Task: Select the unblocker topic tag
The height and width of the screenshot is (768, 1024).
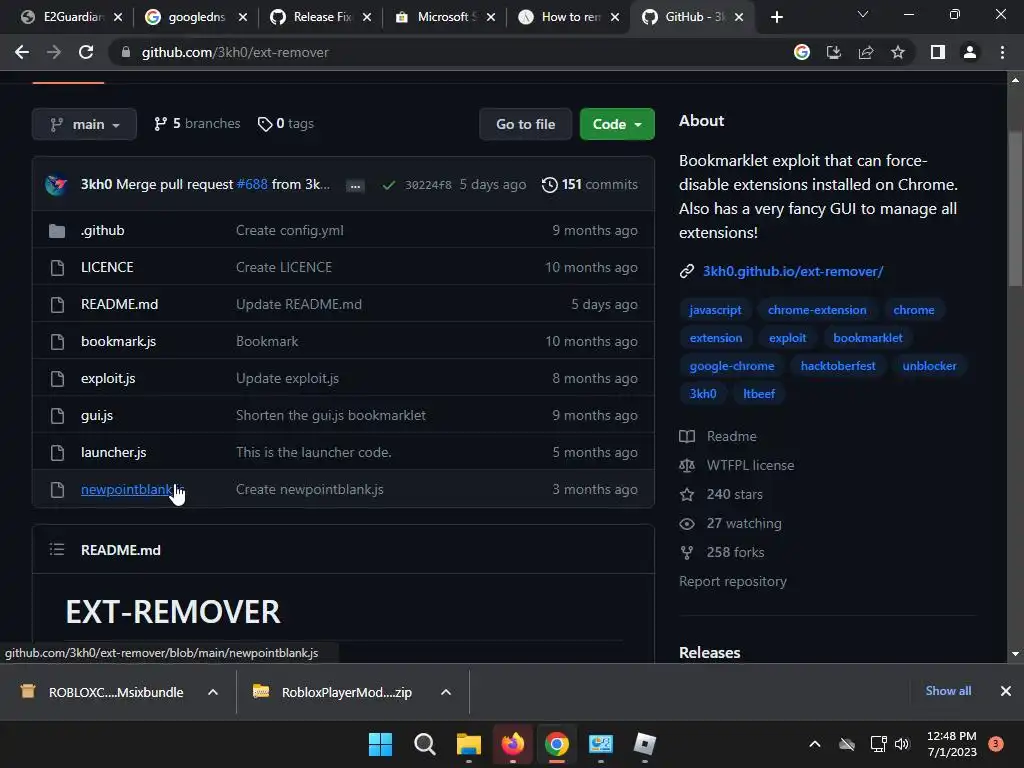Action: 929,366
